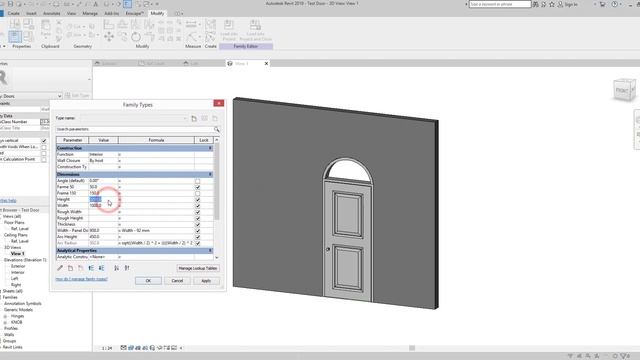The height and width of the screenshot is (360, 640).
Task: Click the Paste icon in Clipboard panel
Action: tap(46, 25)
